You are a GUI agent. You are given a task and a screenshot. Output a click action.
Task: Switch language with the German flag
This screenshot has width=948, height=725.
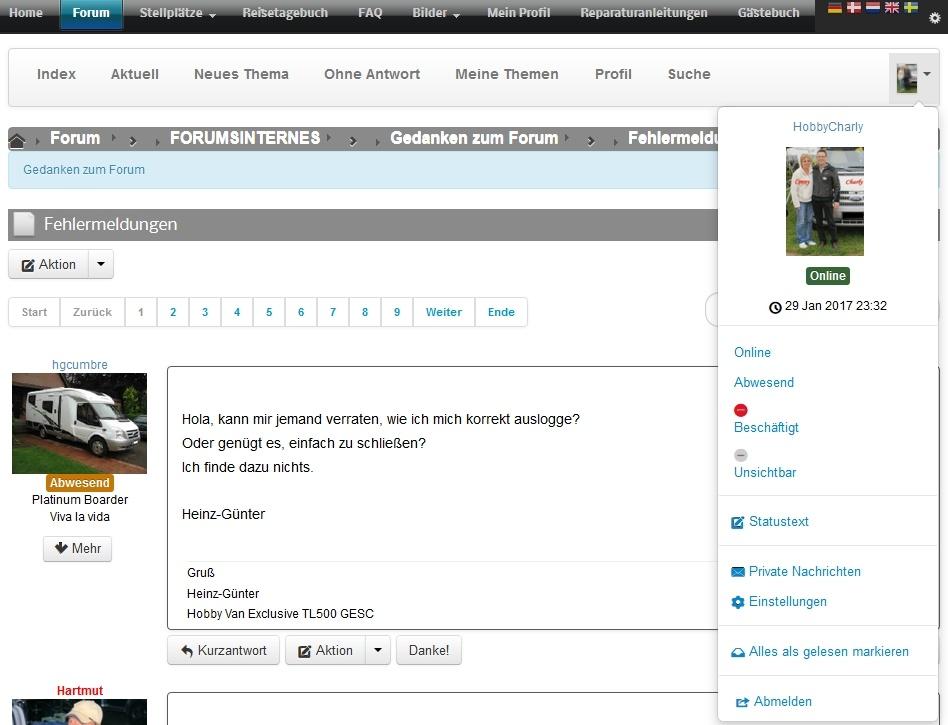(835, 7)
